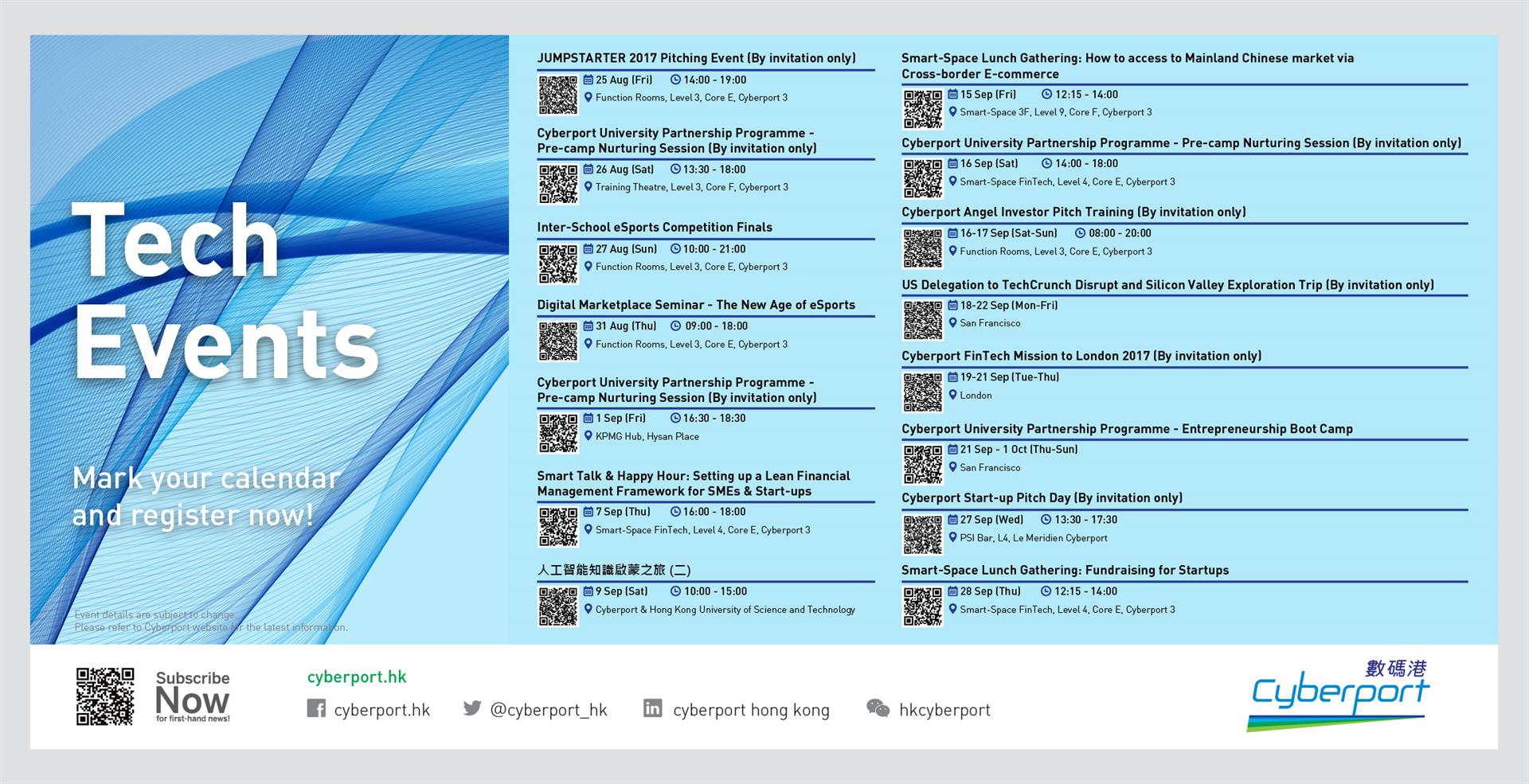Click QR code for Smart Talk & Happy Hour
1529x784 pixels.
click(x=558, y=527)
